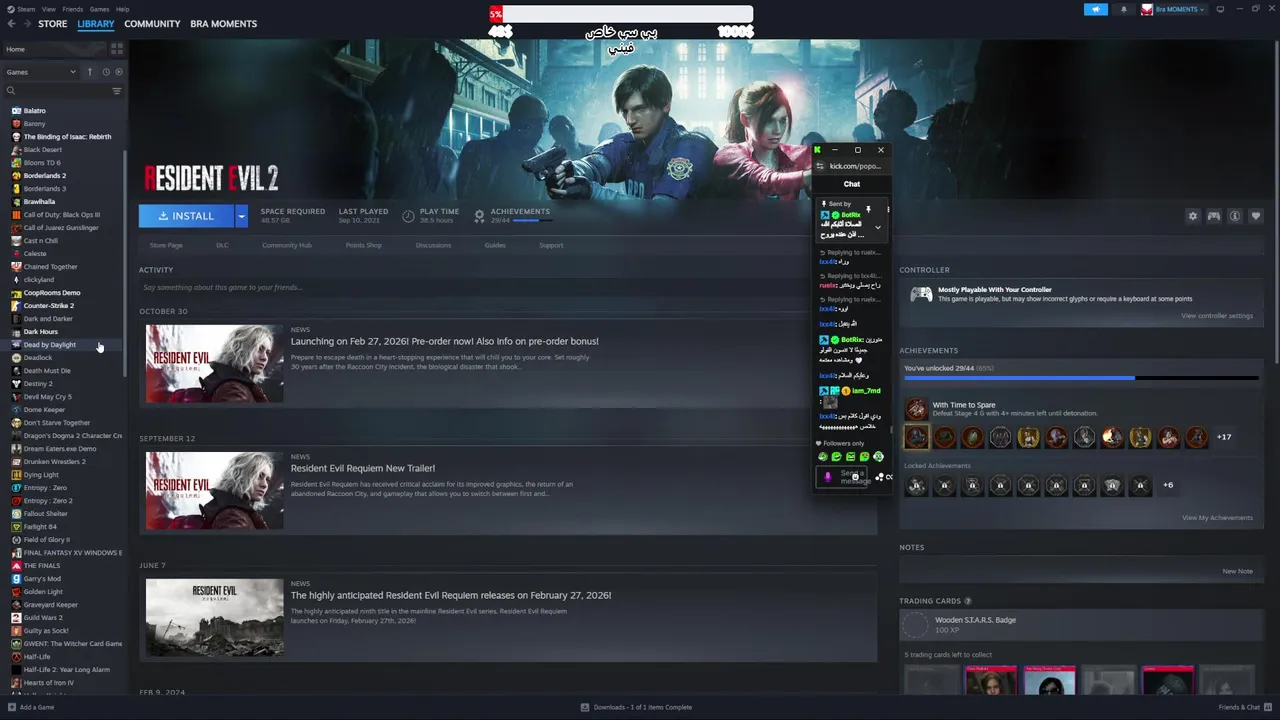The width and height of the screenshot is (1280, 720).
Task: Open the Discussions tab
Action: (433, 245)
